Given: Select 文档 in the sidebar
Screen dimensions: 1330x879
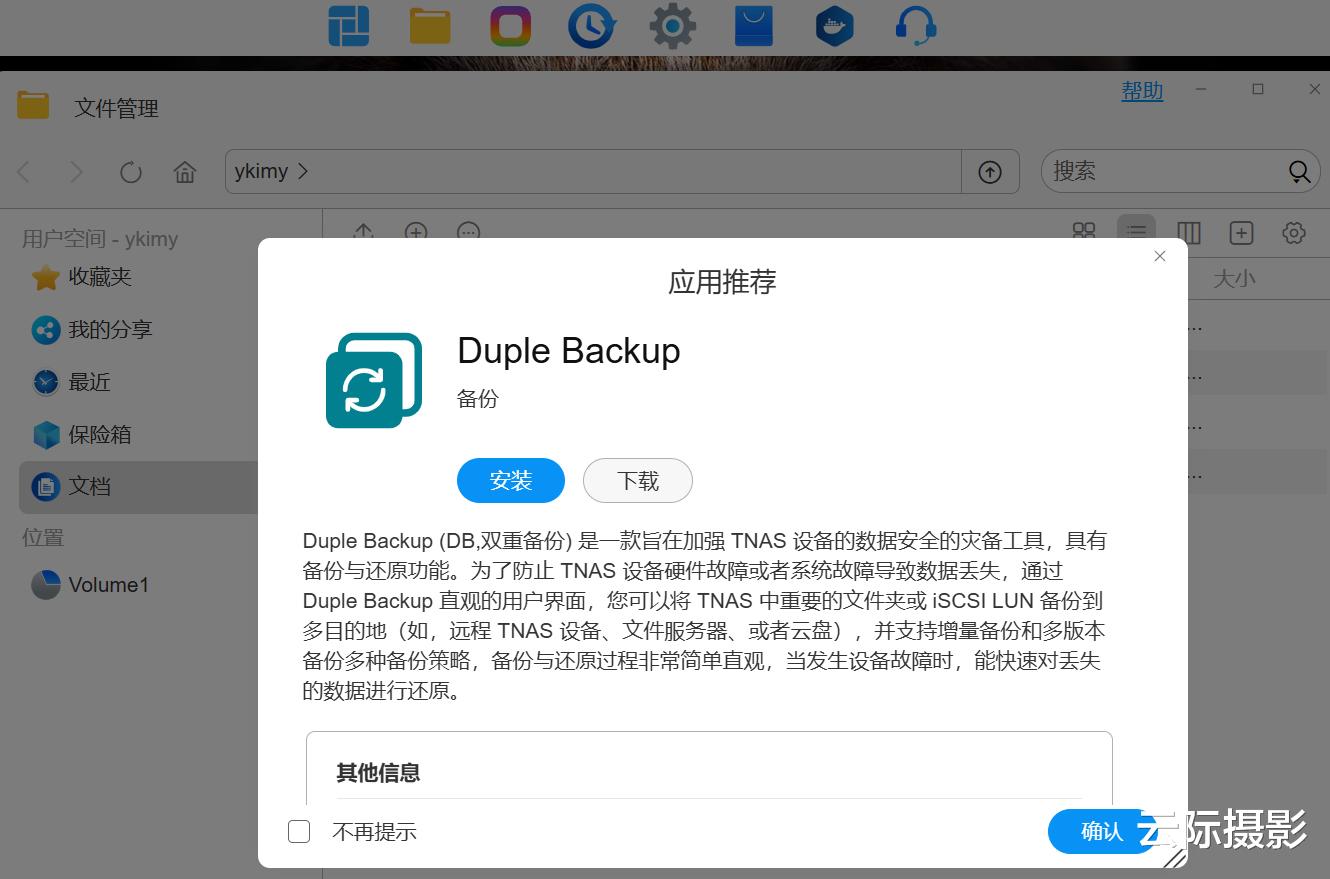Looking at the screenshot, I should pos(139,487).
